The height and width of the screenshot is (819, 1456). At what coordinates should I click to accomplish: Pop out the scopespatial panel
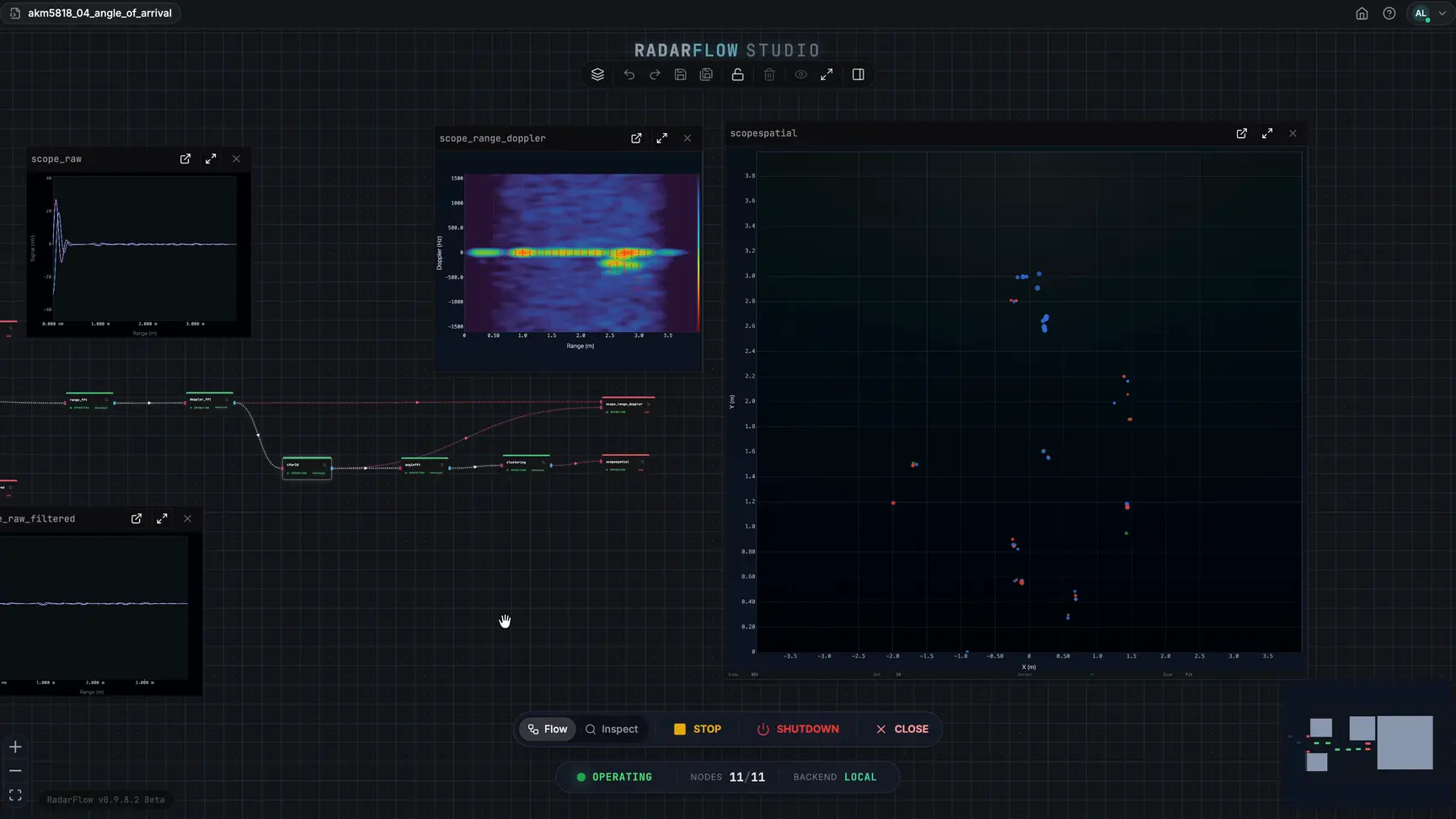(1242, 133)
